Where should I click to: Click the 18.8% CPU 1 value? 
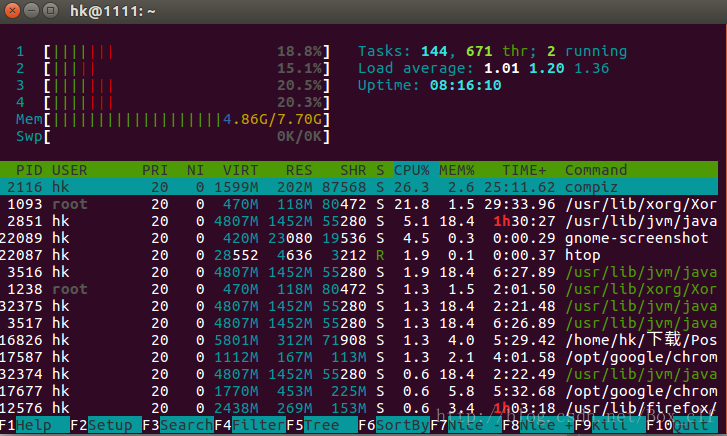pyautogui.click(x=300, y=51)
